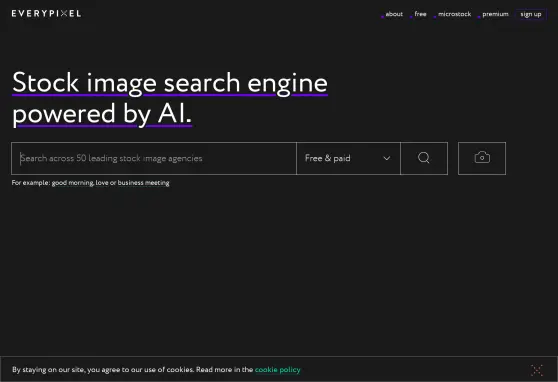Go to the free menu item
558x382 pixels.
coord(420,14)
